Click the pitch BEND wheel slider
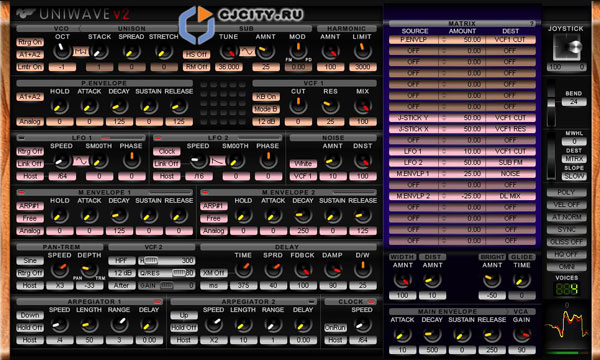600x360 pixels. (551, 103)
